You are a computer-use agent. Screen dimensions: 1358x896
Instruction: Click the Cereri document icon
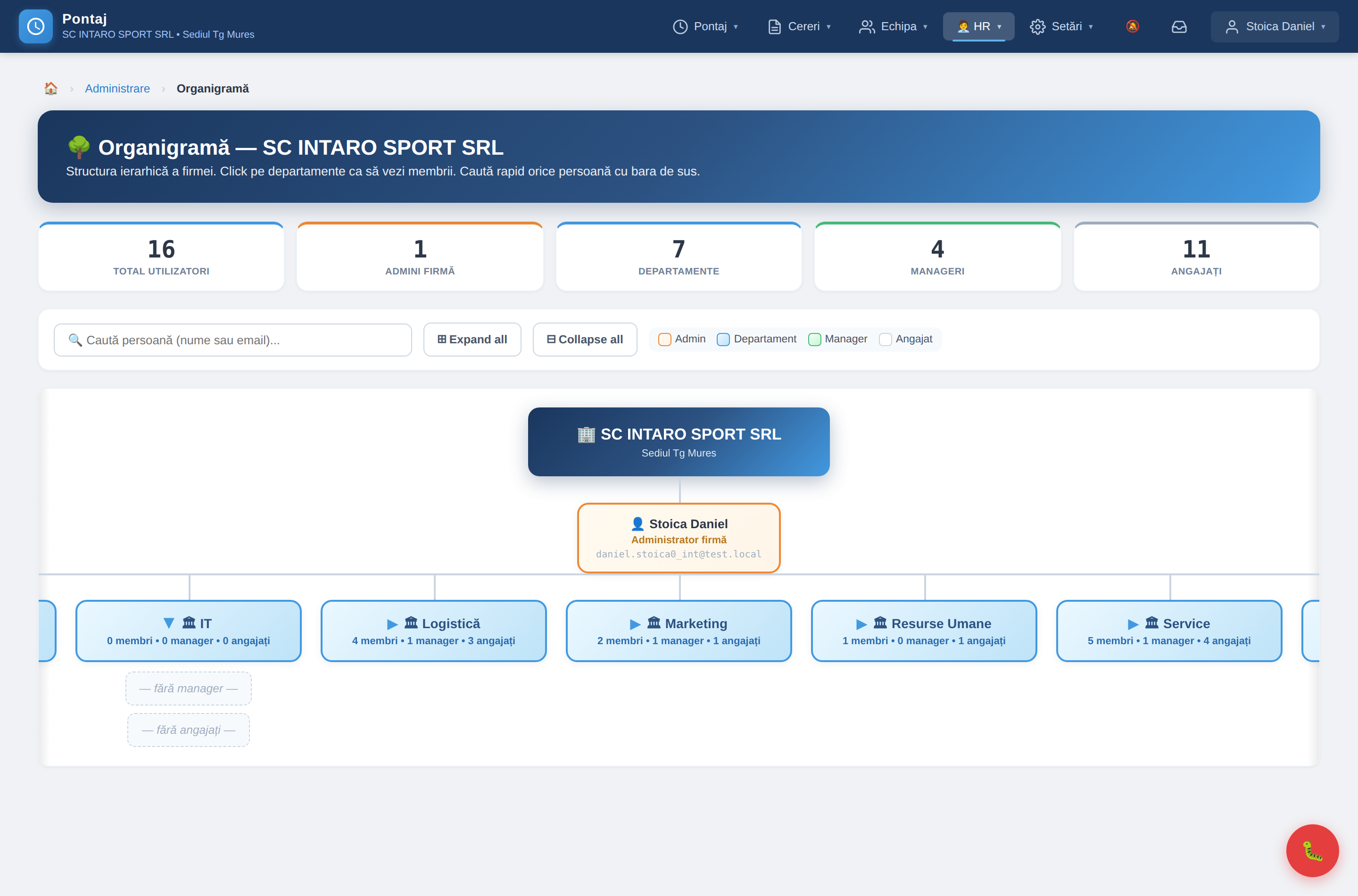[x=774, y=27]
